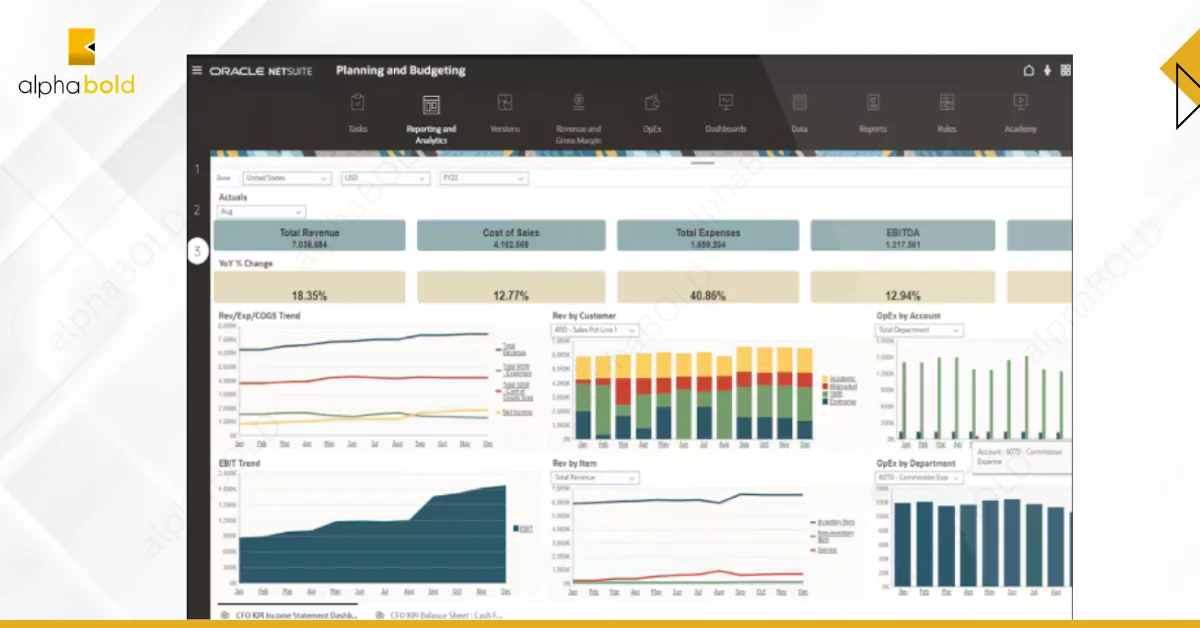Open the accessibility settings icon
Viewport: 1200px width, 628px height.
coord(1047,70)
